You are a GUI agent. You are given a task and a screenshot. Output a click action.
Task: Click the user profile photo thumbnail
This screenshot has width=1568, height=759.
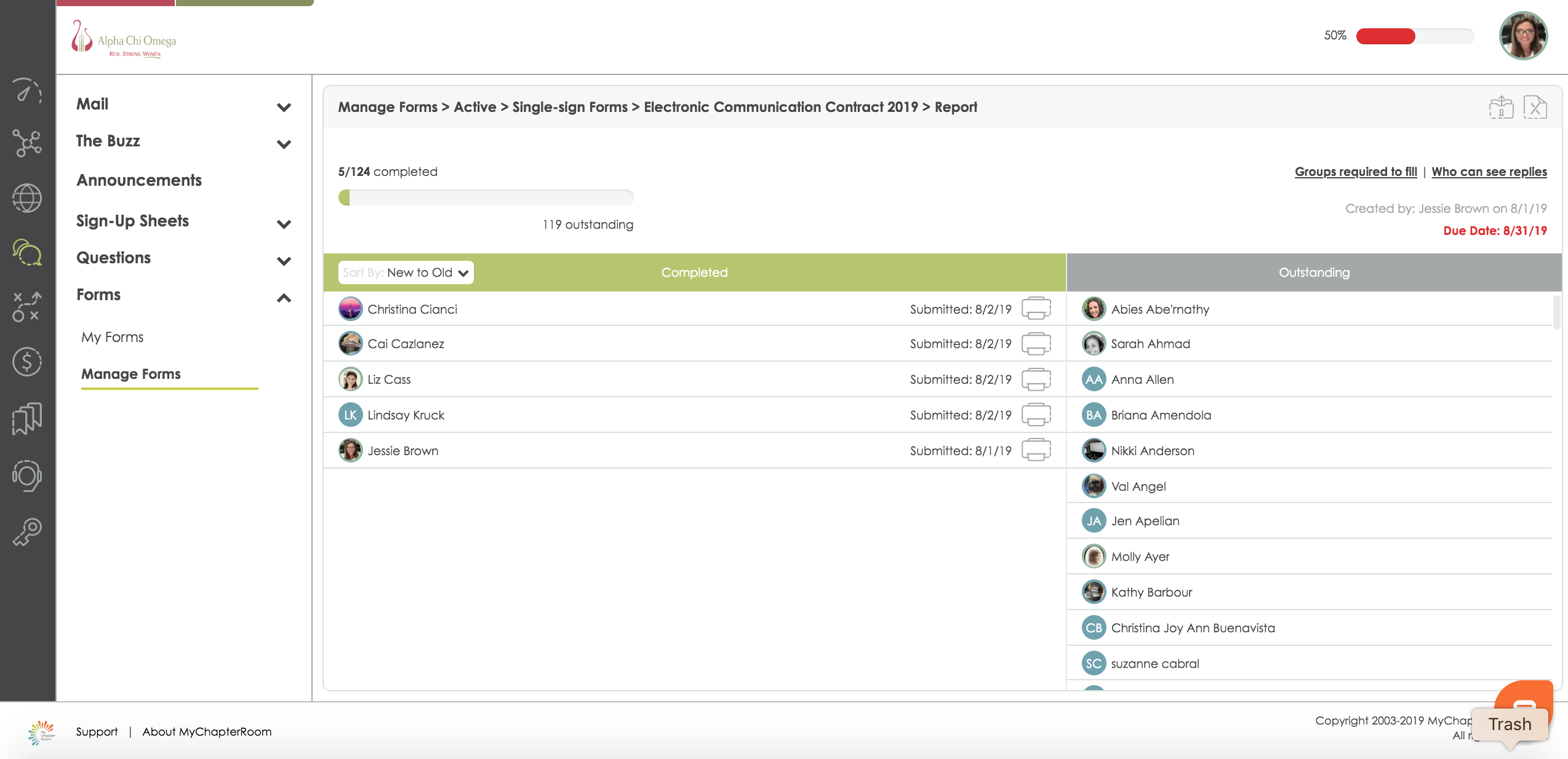click(1522, 36)
